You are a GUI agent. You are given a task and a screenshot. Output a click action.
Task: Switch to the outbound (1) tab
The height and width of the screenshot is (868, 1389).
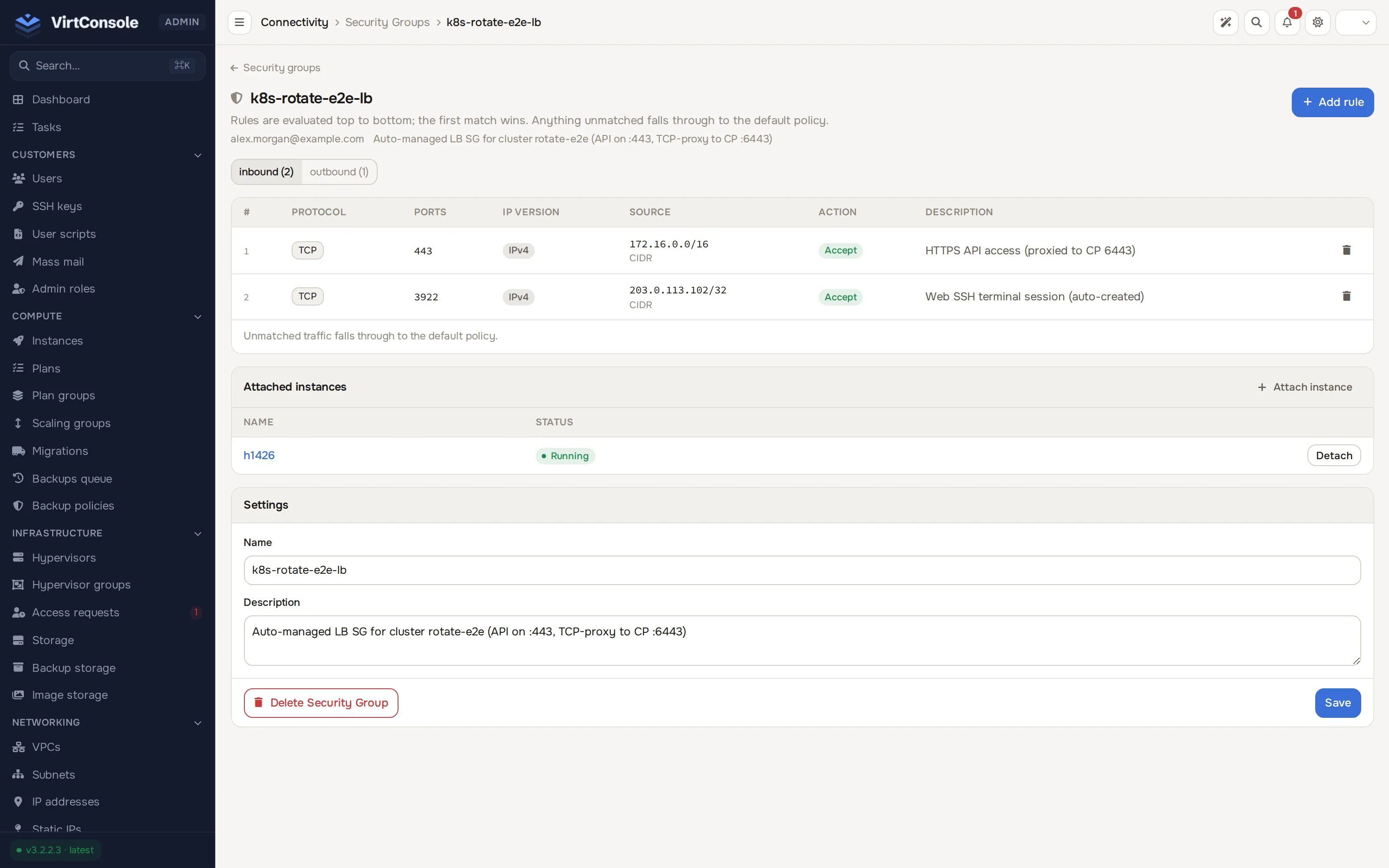339,172
